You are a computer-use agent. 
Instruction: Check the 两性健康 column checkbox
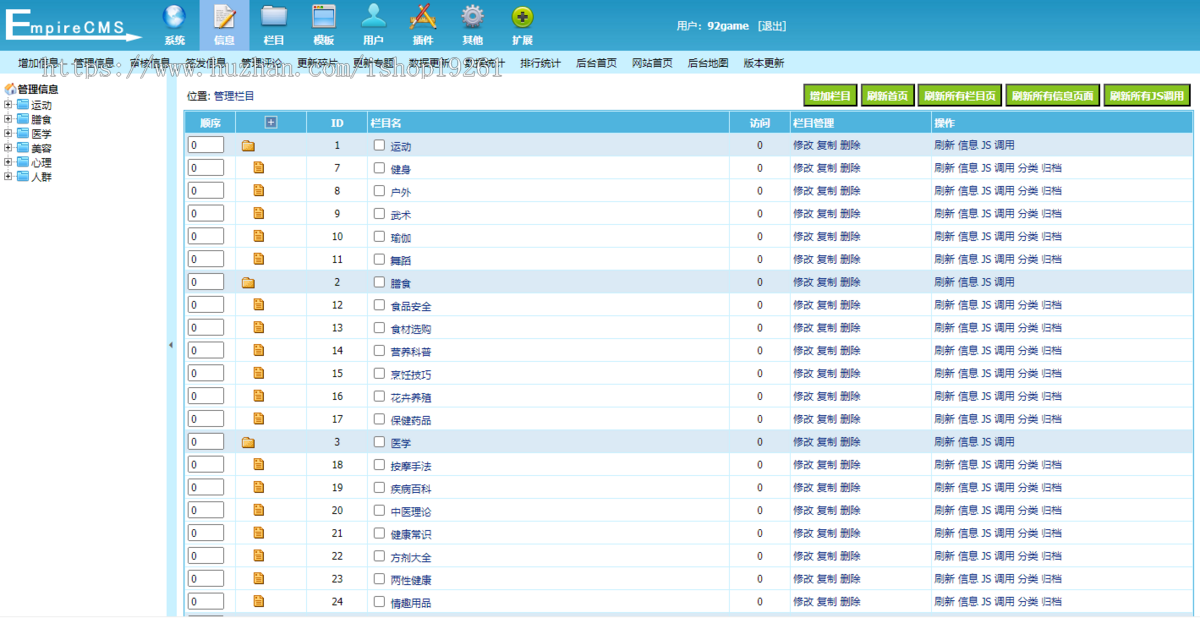click(x=379, y=579)
